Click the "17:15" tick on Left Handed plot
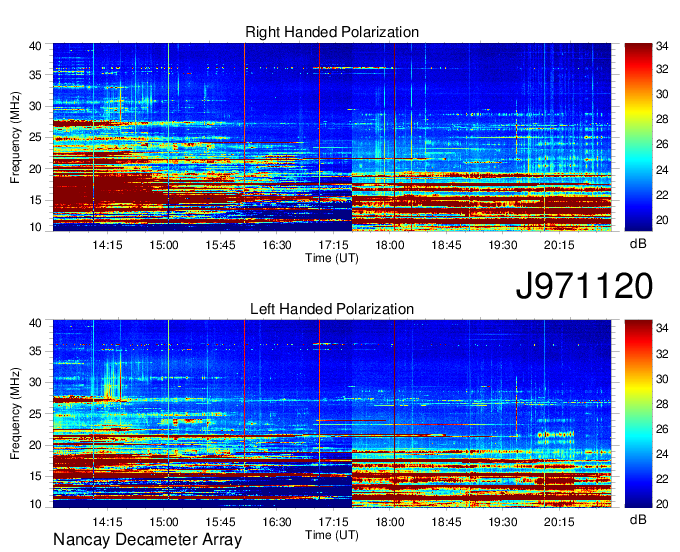The height and width of the screenshot is (552, 680). tap(333, 522)
